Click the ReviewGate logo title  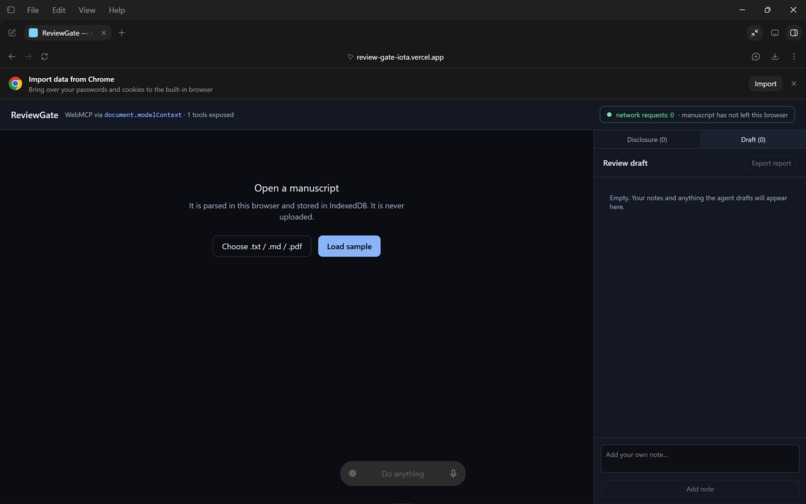pos(34,115)
